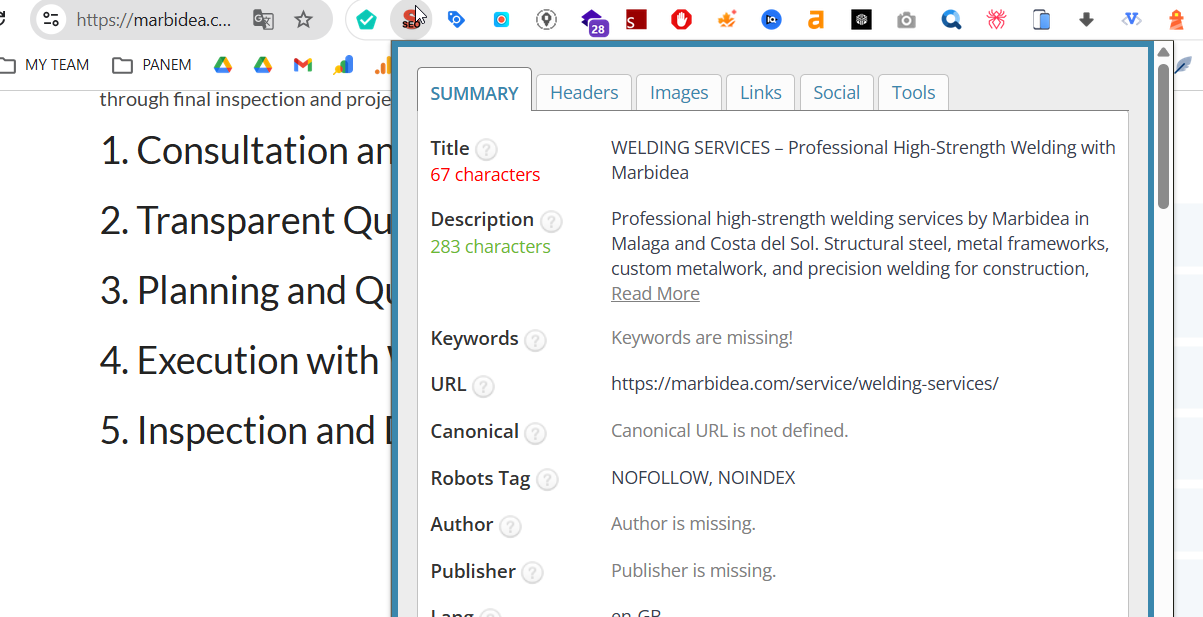Open the Looker Studio bar-chart bookmark beside Gmail
Screen dimensions: 1203x617
pos(343,65)
